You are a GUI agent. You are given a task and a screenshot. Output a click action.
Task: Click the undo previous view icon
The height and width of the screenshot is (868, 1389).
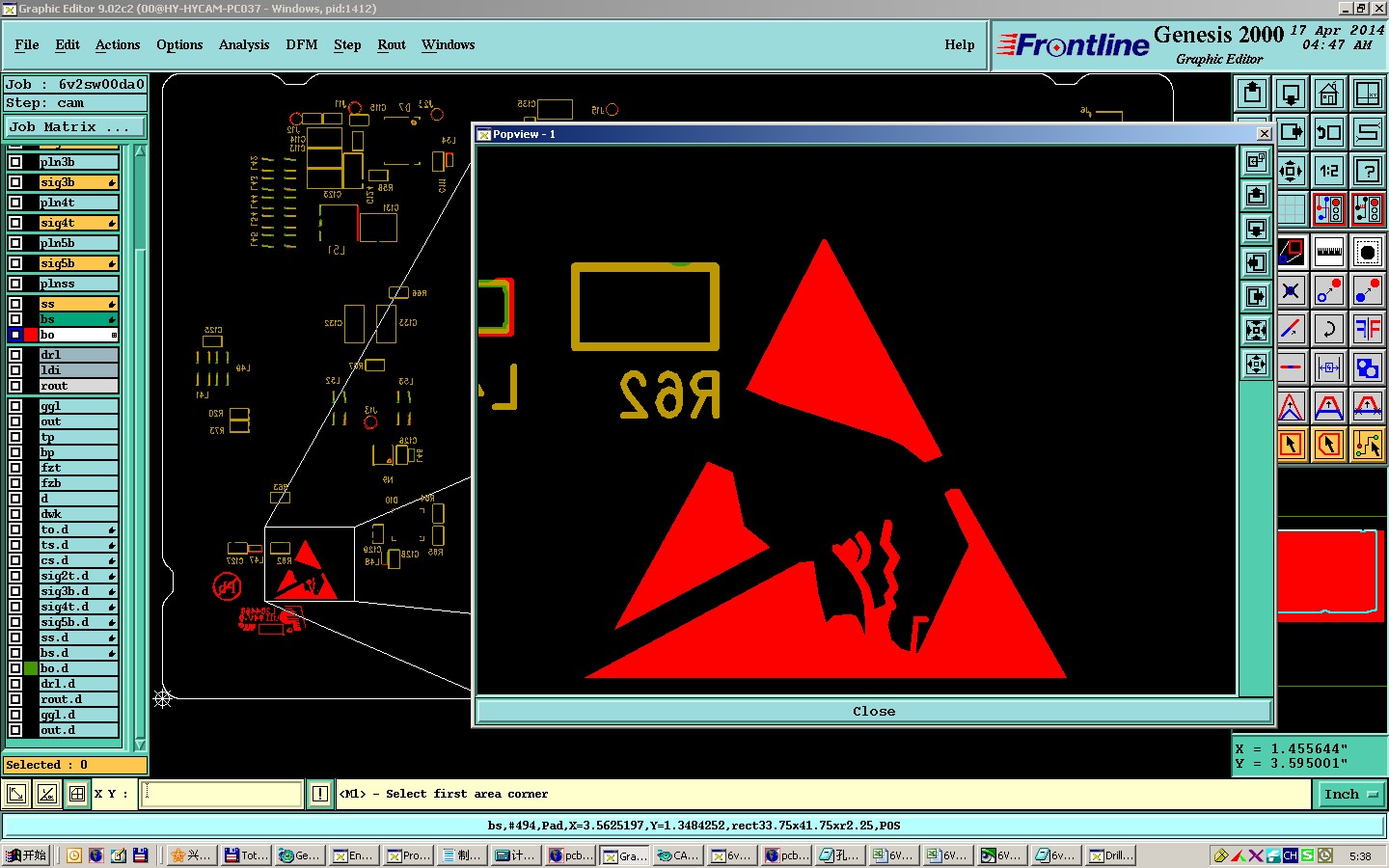pyautogui.click(x=1329, y=132)
